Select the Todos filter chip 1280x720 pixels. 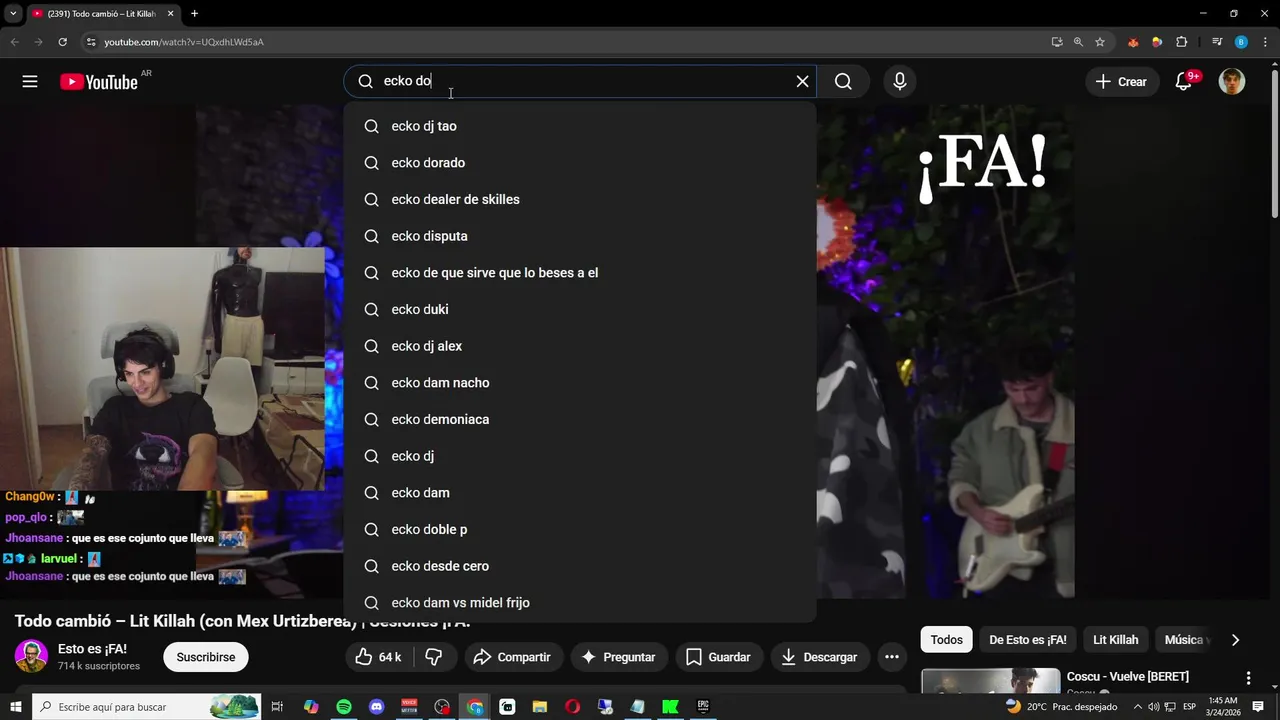tap(946, 640)
